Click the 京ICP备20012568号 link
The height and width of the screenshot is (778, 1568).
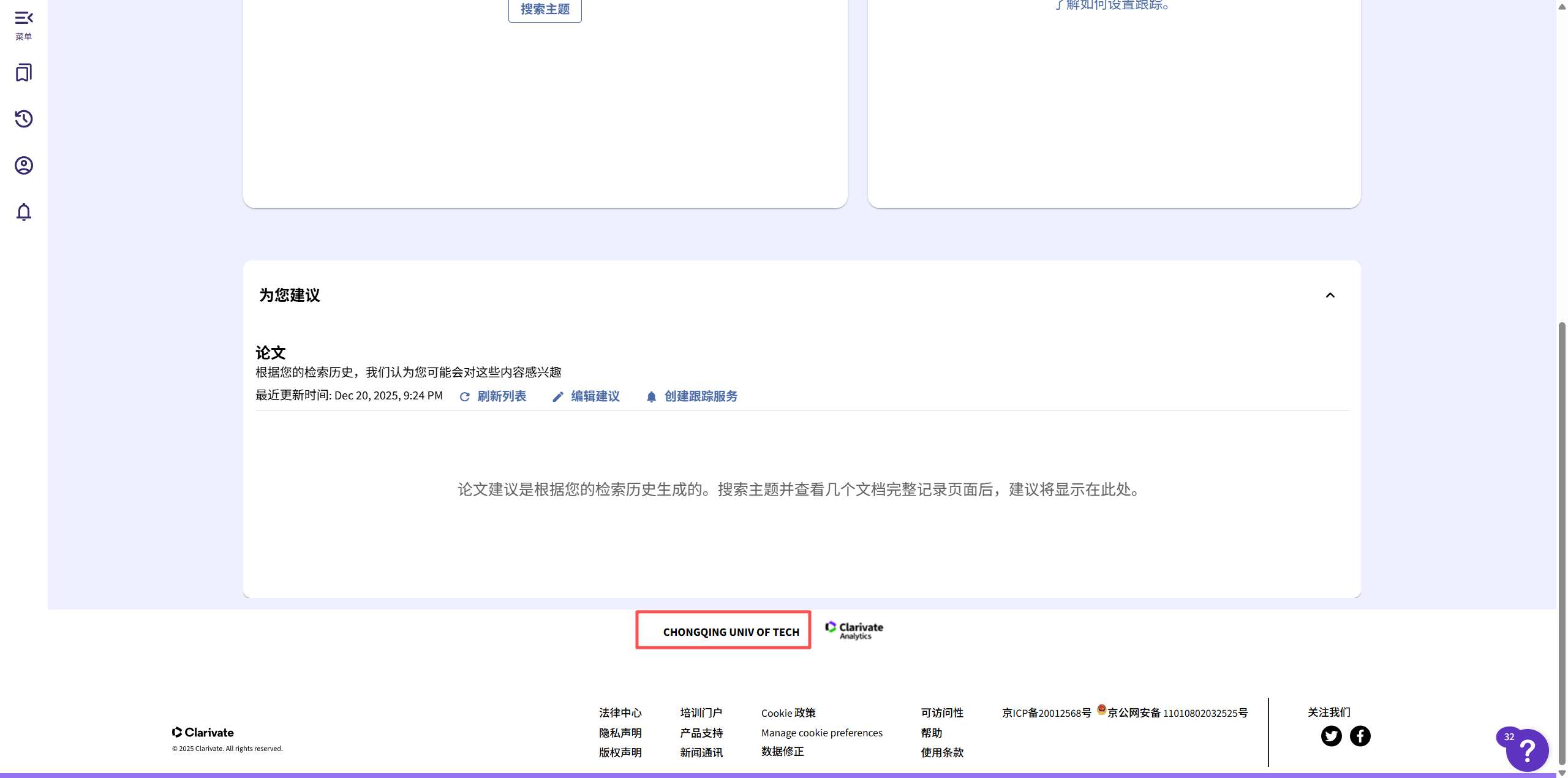coord(1046,712)
